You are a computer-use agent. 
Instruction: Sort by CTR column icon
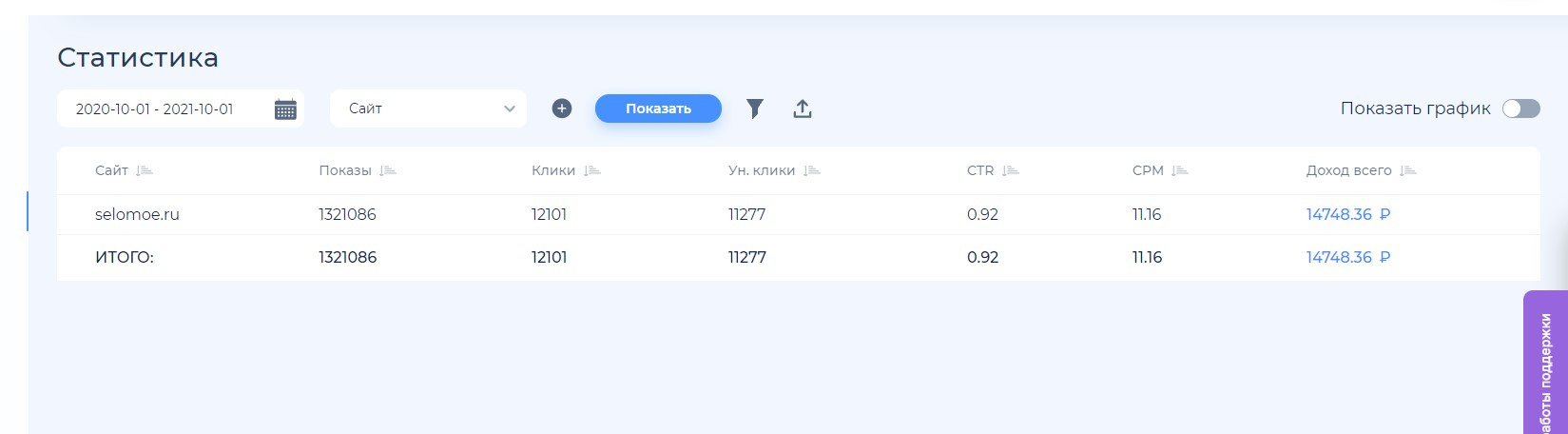(1010, 170)
